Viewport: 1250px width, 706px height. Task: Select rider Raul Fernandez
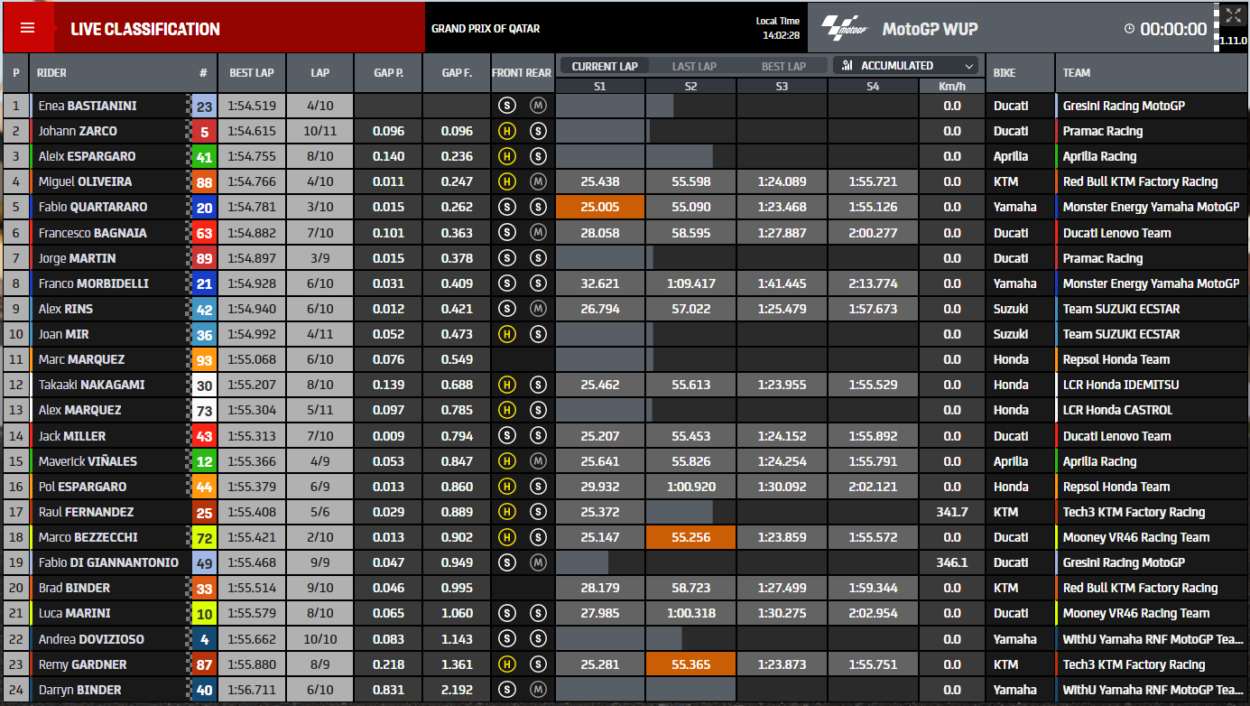tap(84, 512)
